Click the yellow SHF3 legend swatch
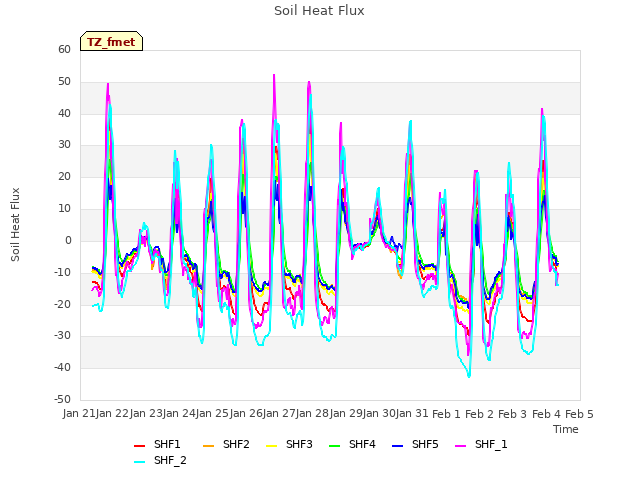The height and width of the screenshot is (480, 640). [271, 446]
